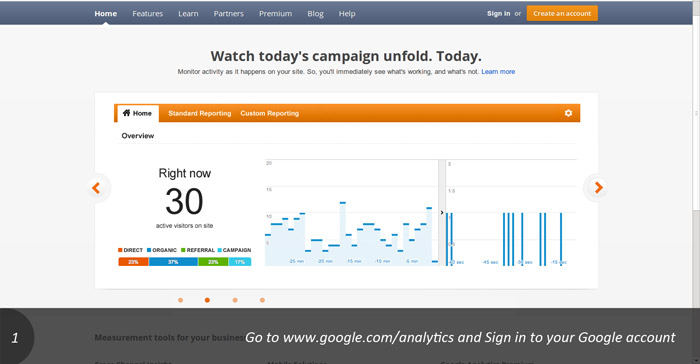Click the orange DIRECT 23% bar segment
The image size is (700, 364).
pos(133,262)
